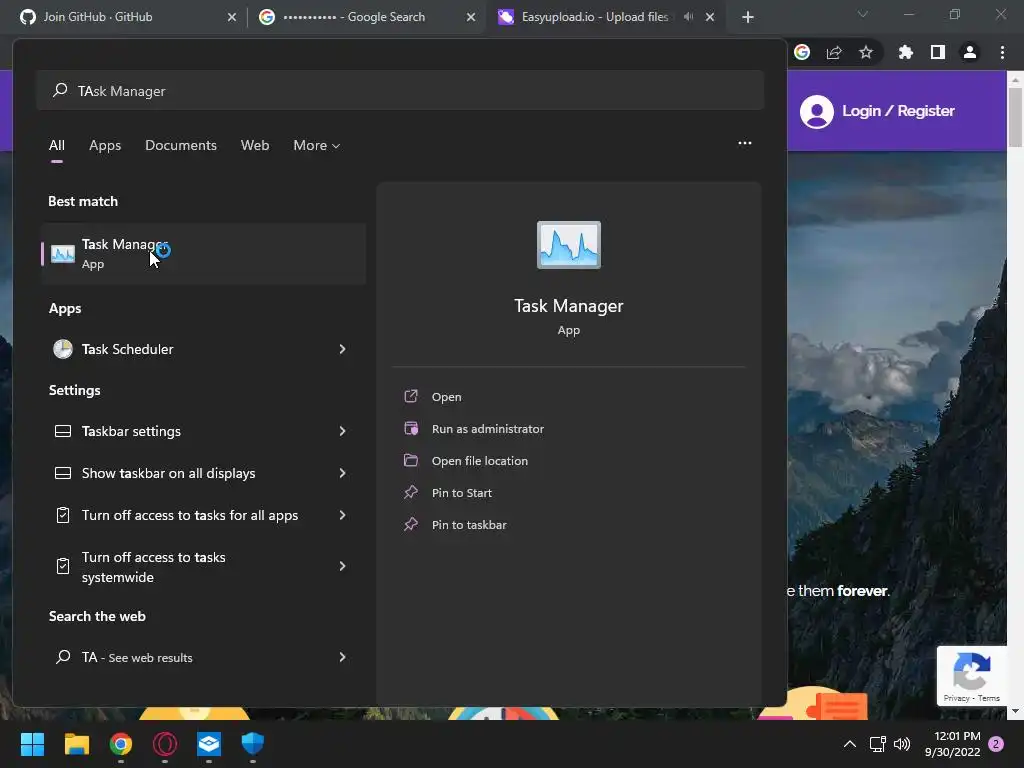This screenshot has height=768, width=1024.
Task: Click the TA See web results search icon
Action: pyautogui.click(x=63, y=657)
